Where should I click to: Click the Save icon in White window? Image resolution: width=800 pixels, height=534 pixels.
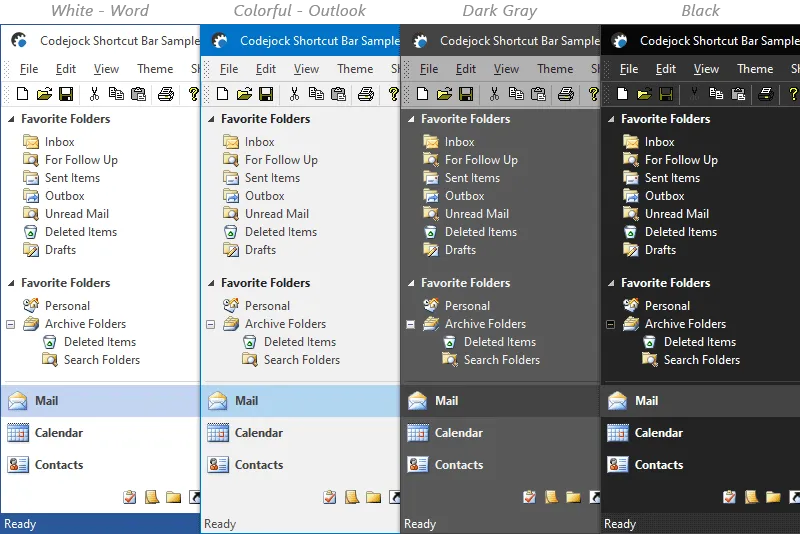coord(66,94)
